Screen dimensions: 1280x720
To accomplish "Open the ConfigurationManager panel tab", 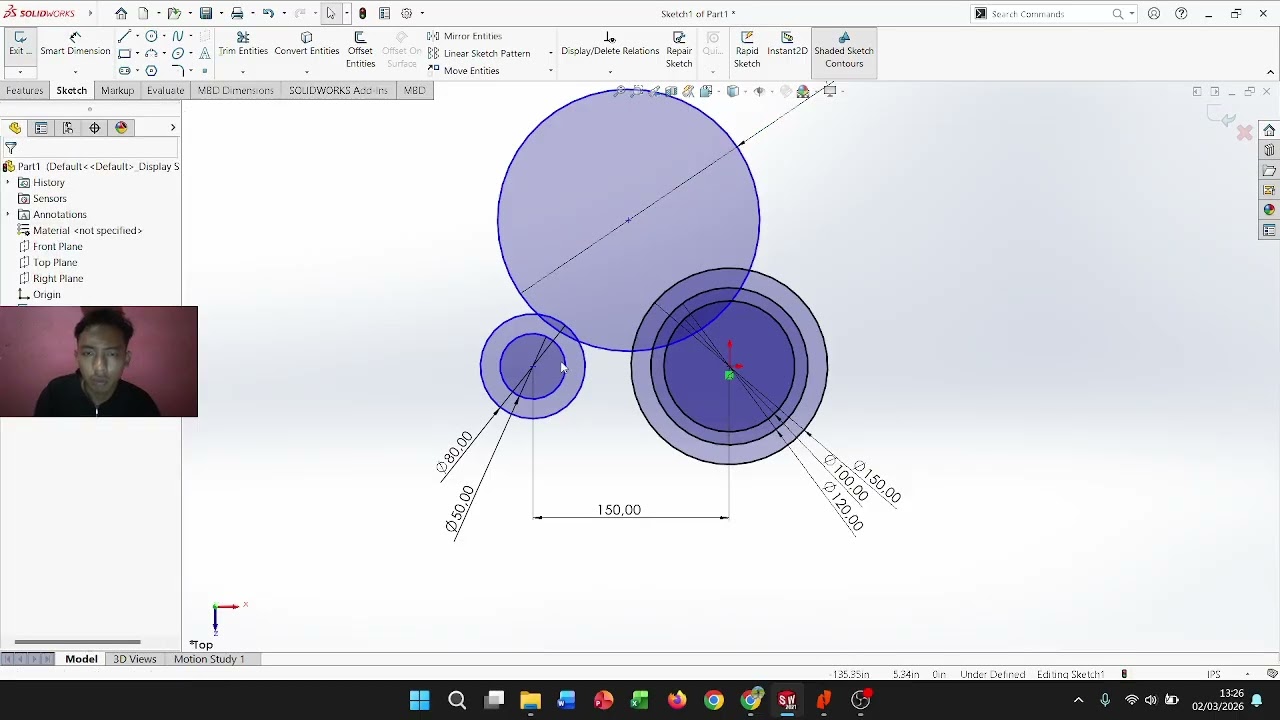I will coord(68,128).
